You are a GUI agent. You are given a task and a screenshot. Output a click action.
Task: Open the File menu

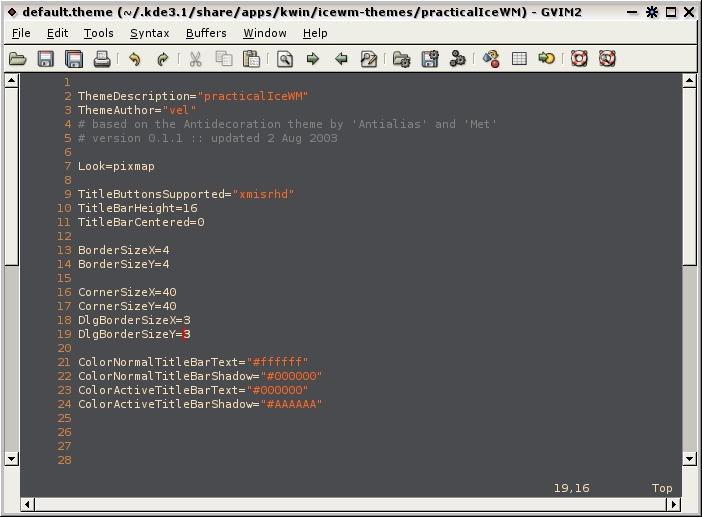coord(21,33)
